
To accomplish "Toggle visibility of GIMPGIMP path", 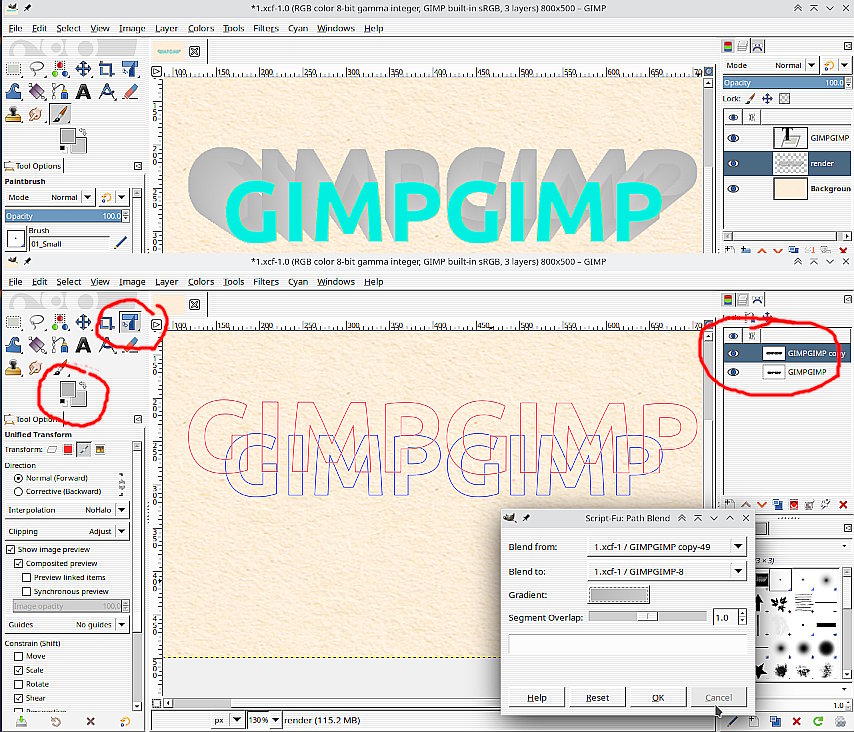I will 734,372.
